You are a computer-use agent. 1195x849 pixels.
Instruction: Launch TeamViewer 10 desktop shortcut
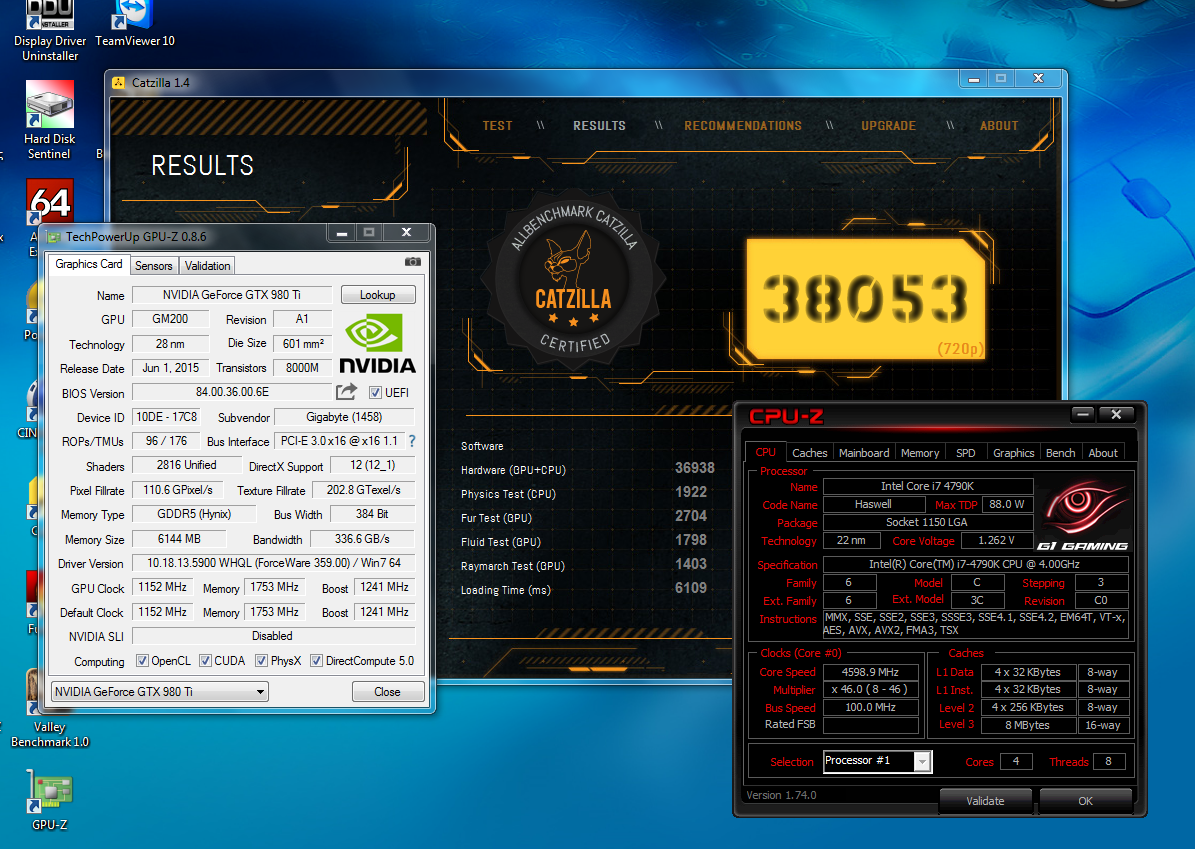[x=135, y=24]
